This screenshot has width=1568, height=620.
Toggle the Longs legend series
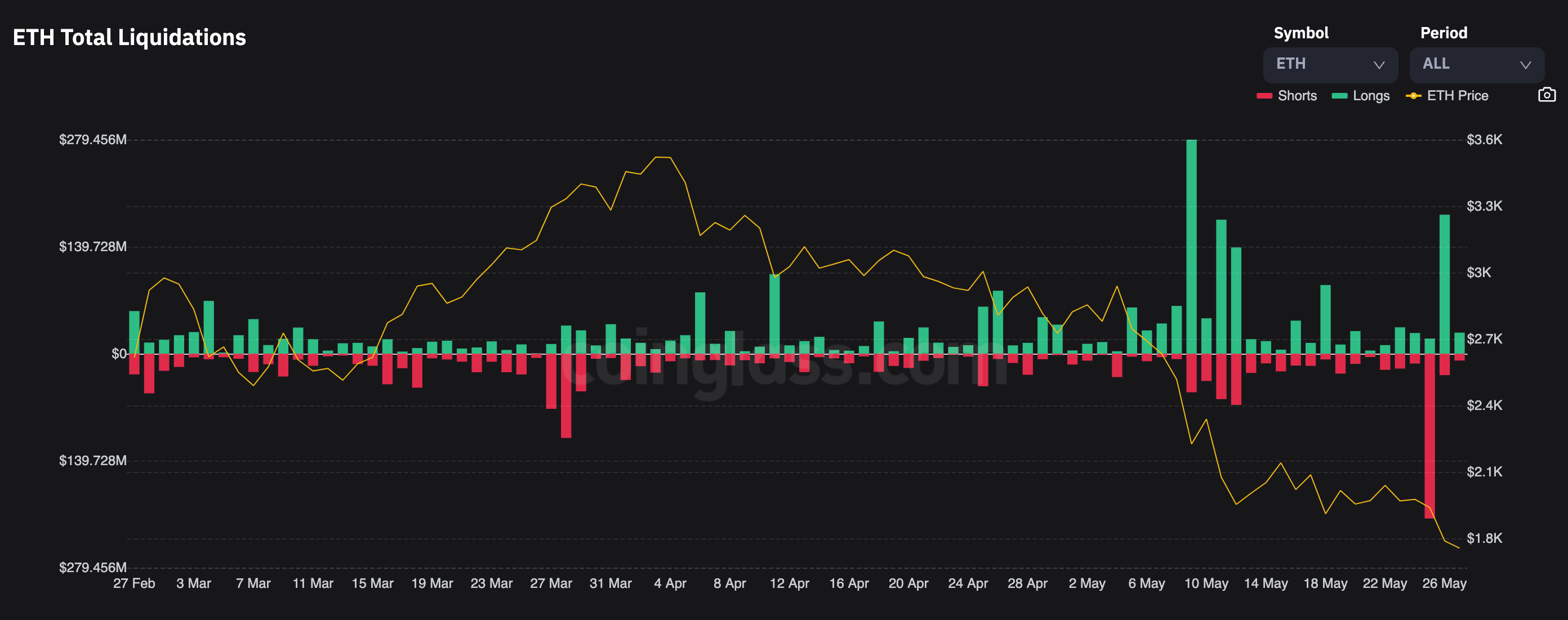(1371, 96)
